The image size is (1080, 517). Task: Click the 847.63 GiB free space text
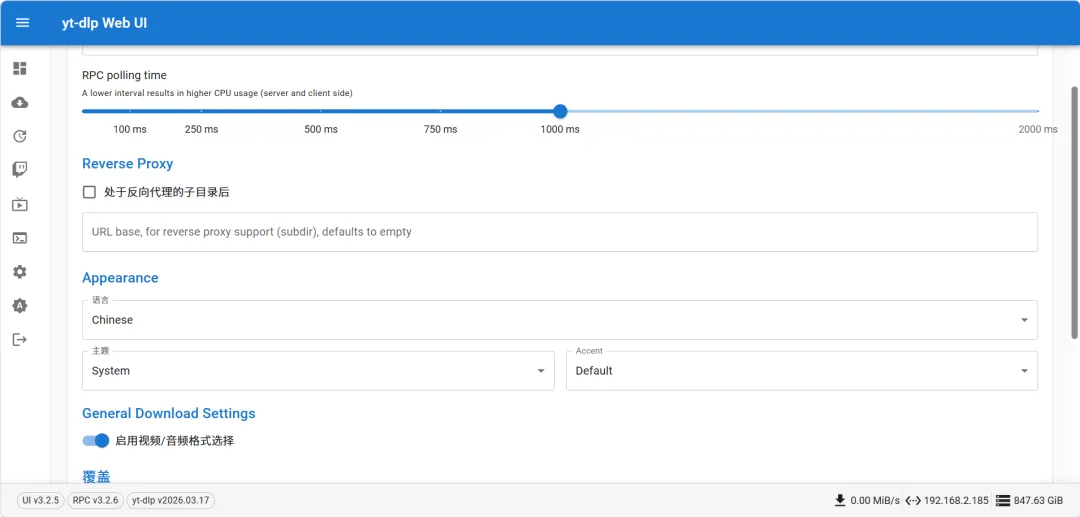1039,500
